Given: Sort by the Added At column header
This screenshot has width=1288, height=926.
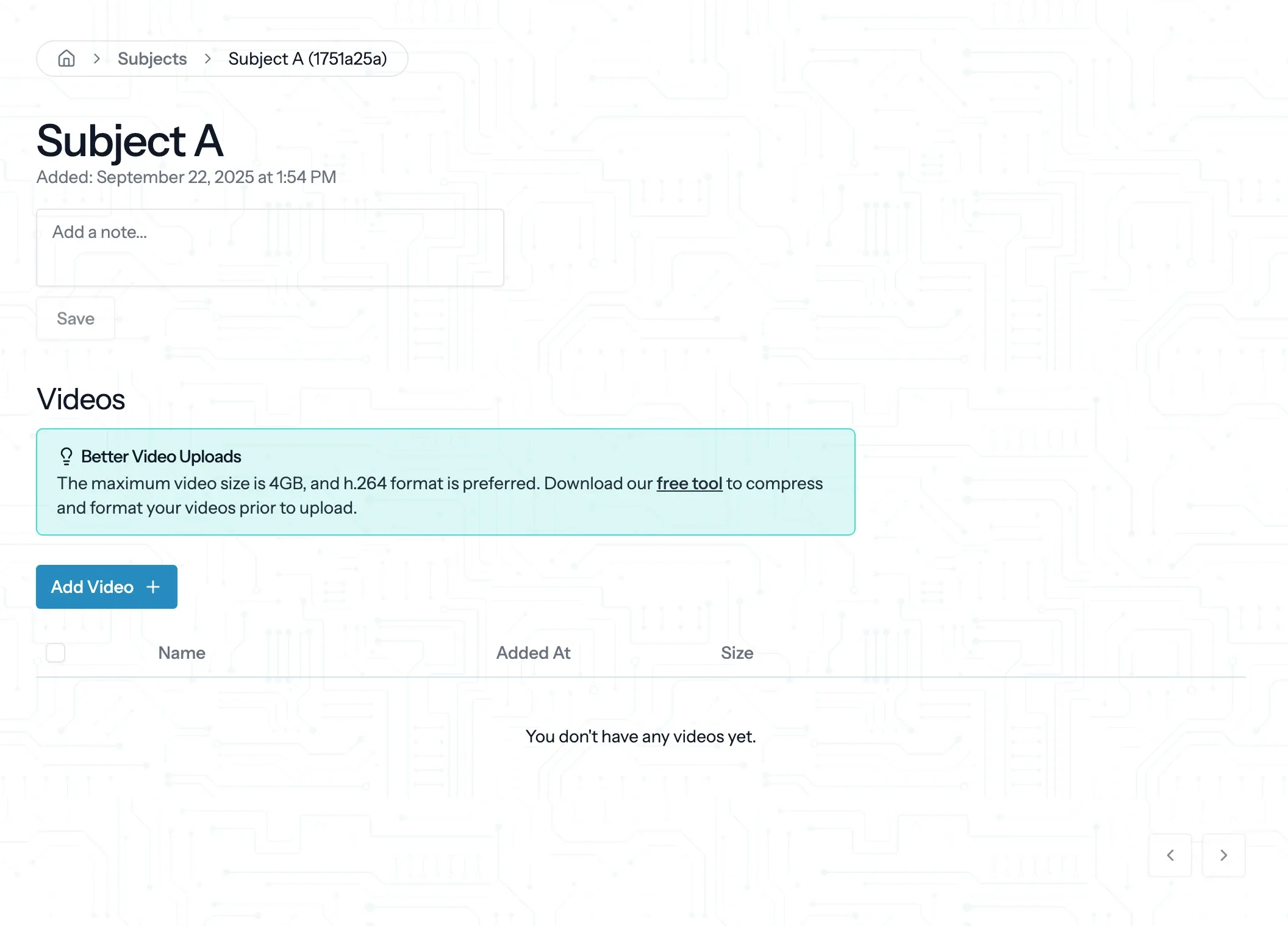Looking at the screenshot, I should coord(533,653).
